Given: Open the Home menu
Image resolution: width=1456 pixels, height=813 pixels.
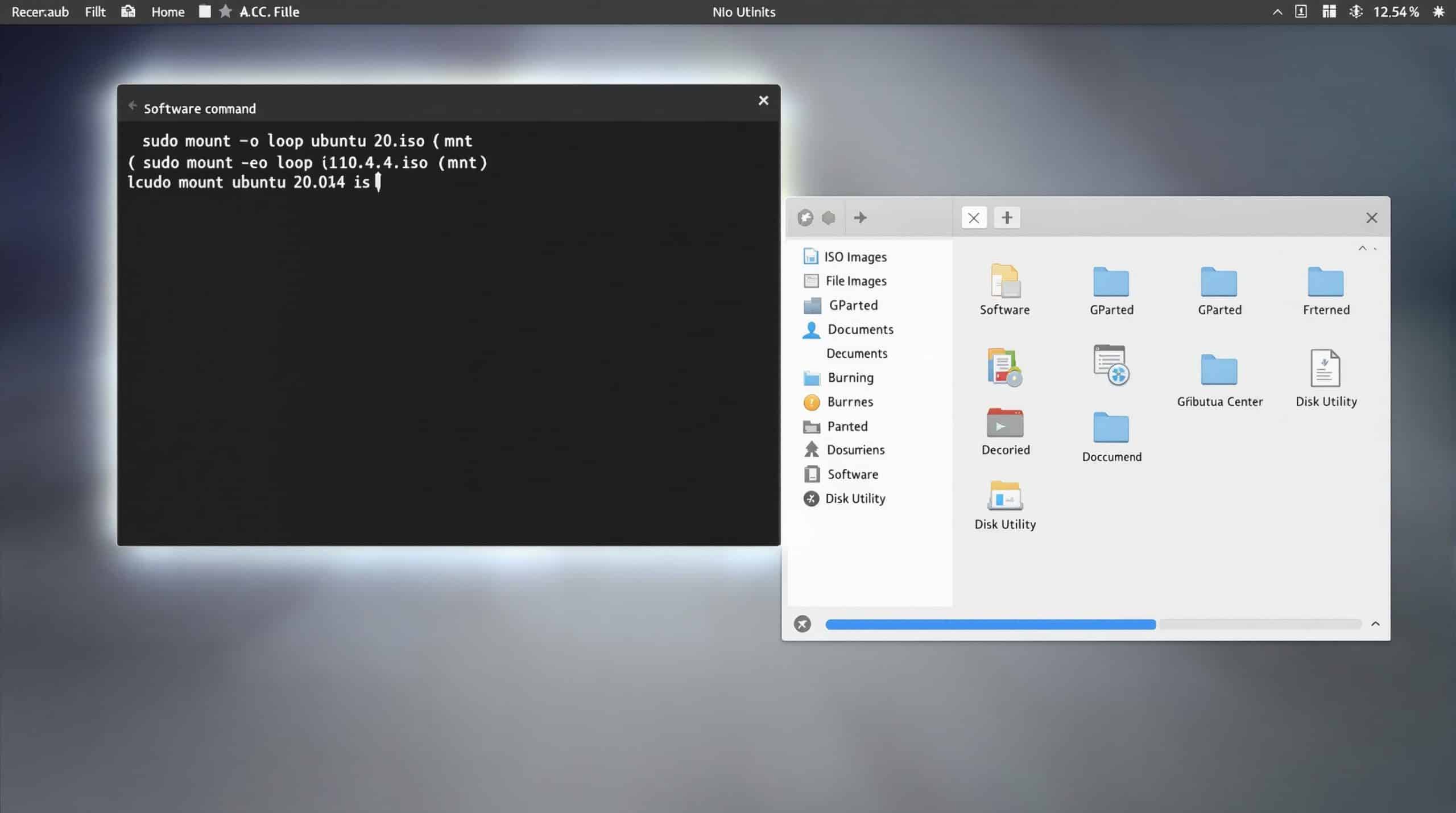Looking at the screenshot, I should (x=167, y=11).
